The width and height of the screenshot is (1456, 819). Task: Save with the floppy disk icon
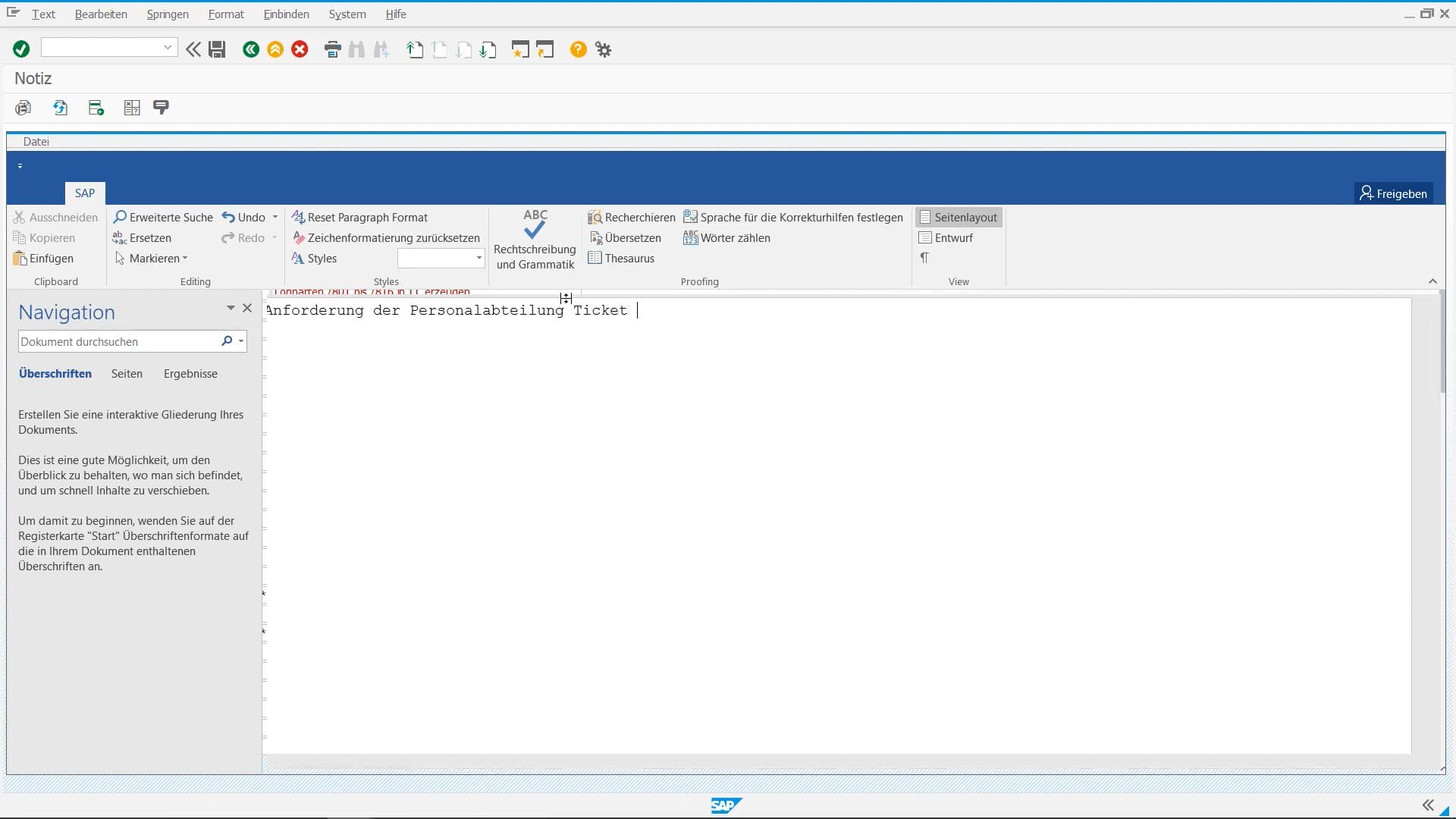coord(217,49)
